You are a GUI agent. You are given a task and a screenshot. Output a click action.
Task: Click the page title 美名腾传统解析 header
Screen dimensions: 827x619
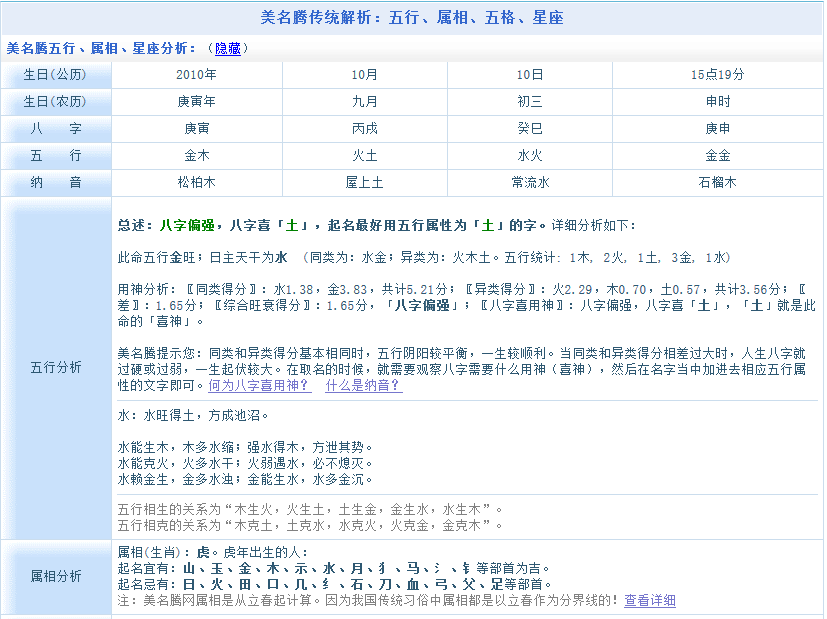pyautogui.click(x=413, y=17)
